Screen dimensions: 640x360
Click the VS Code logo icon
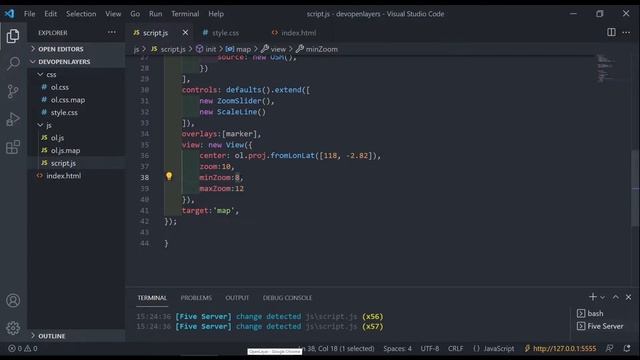[9, 13]
